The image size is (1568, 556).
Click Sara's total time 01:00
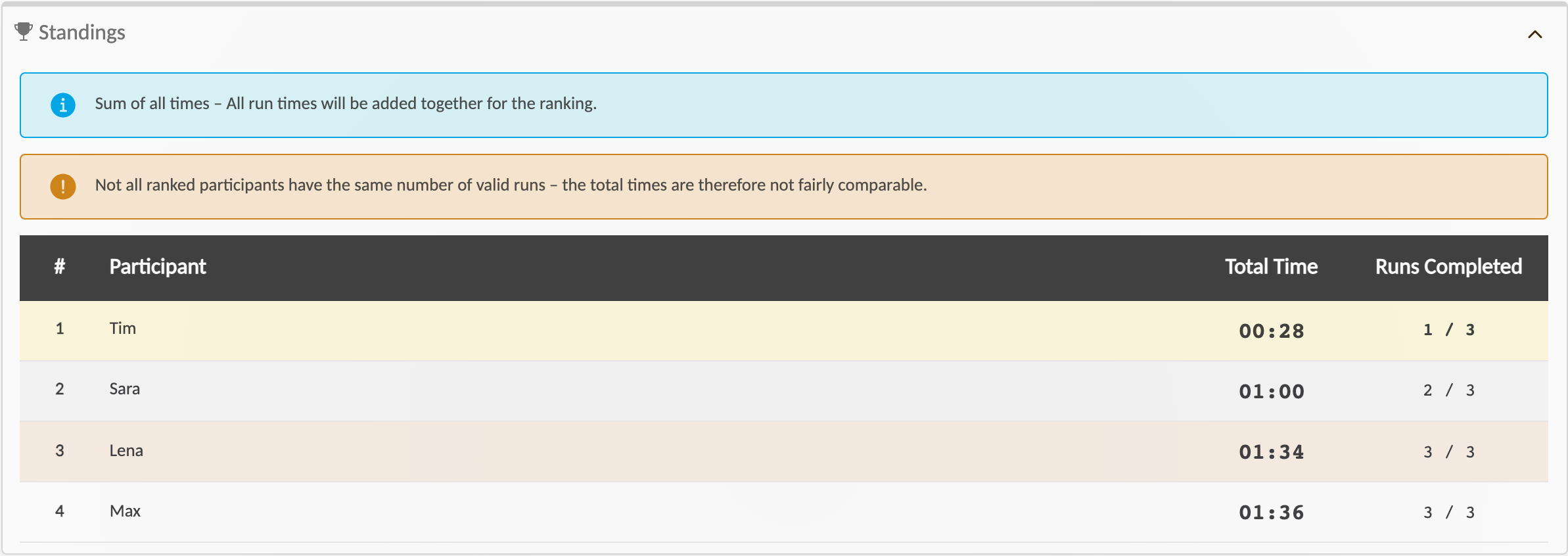tap(1272, 391)
